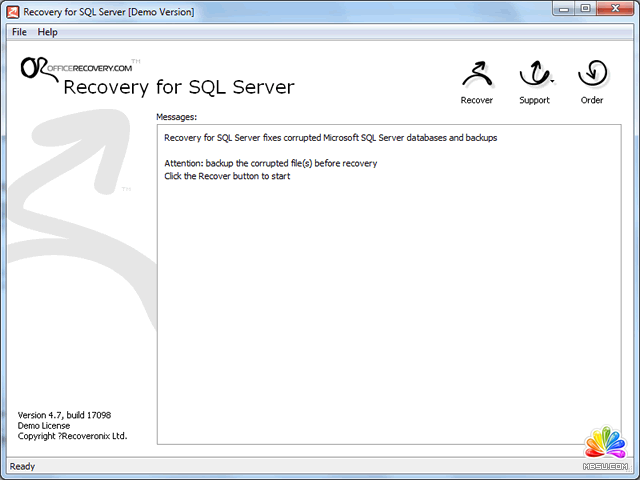Close the Recovery for SQL Server window

(615, 10)
